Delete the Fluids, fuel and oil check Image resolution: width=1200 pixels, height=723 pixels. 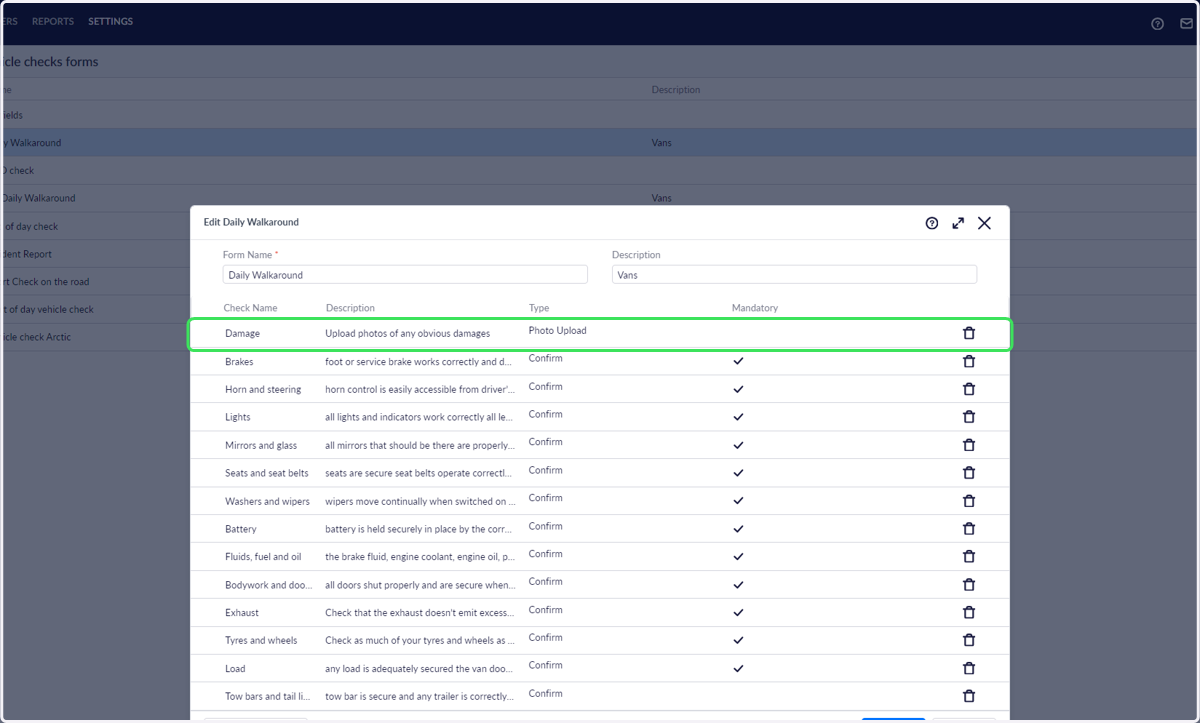968,557
